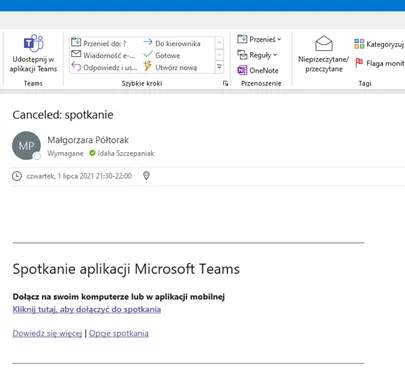
Task: Toggle Nieprzeczytane/przeczytane status
Action: 323,54
